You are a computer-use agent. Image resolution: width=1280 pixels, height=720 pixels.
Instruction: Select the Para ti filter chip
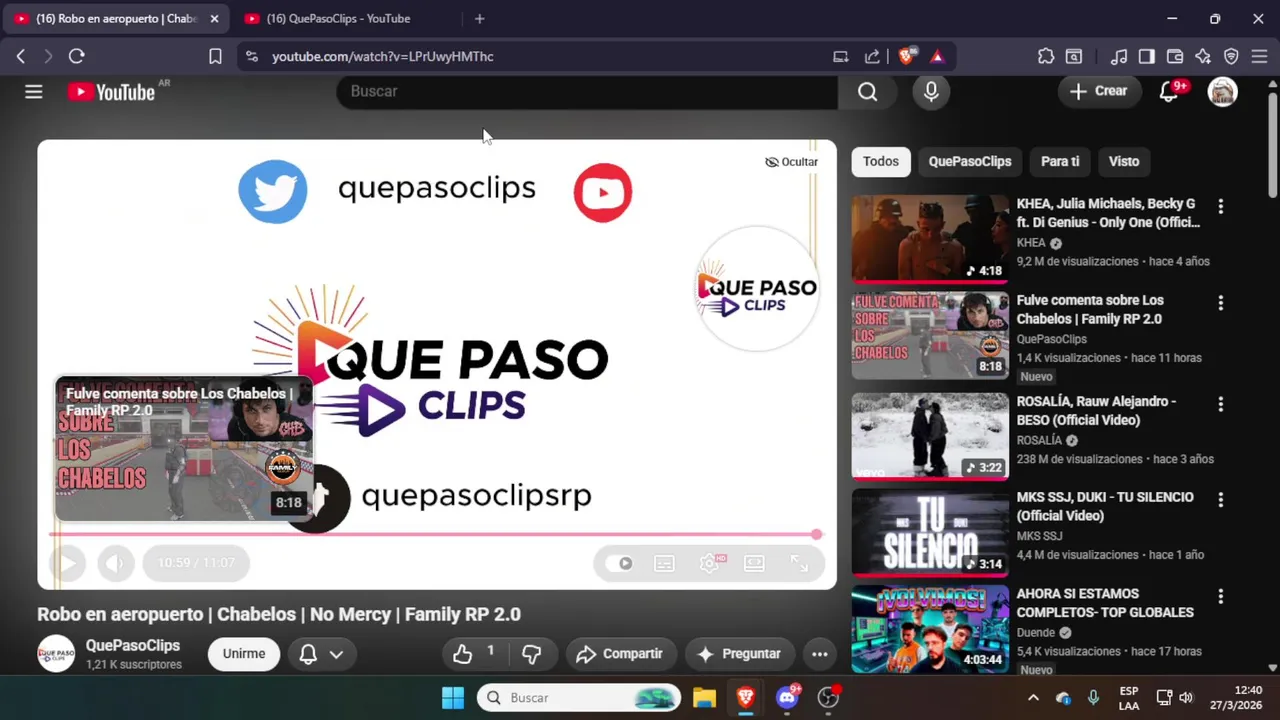pyautogui.click(x=1060, y=161)
